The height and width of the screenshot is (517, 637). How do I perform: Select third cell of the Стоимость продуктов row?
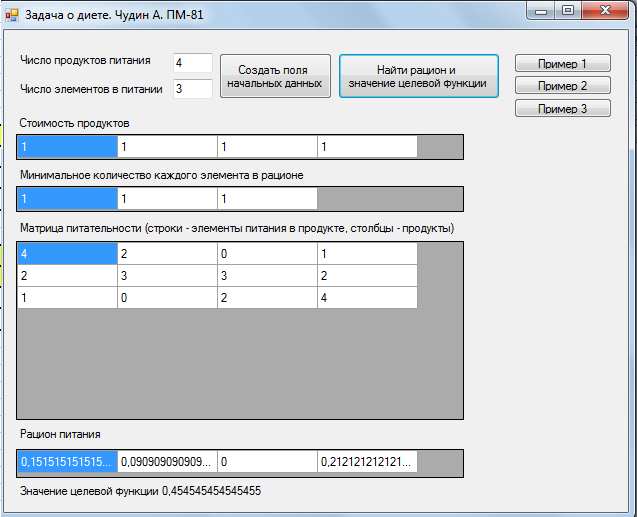267,147
